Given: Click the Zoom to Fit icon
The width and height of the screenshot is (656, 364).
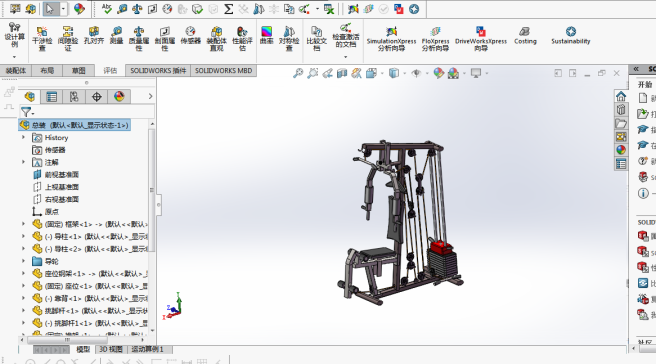Looking at the screenshot, I should 298,73.
